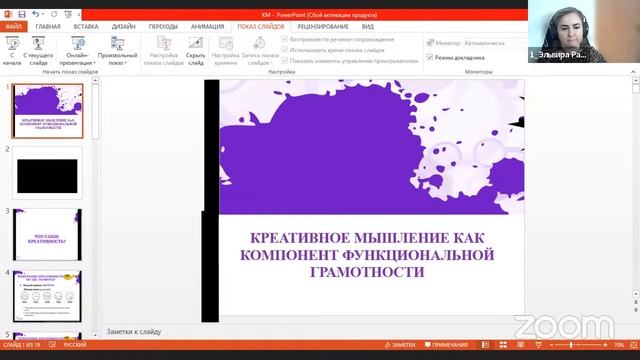Switch to the ВСТАВКА tab
This screenshot has width=640, height=360.
(x=86, y=27)
